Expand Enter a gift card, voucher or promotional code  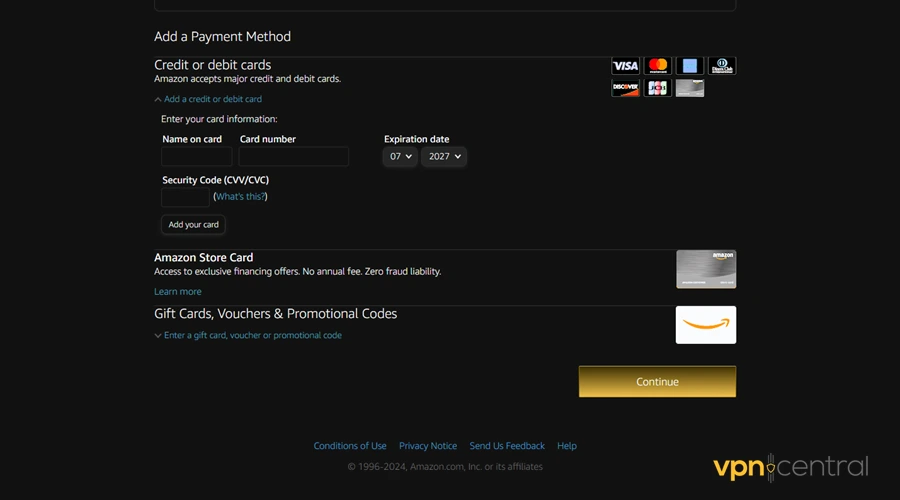click(x=252, y=336)
